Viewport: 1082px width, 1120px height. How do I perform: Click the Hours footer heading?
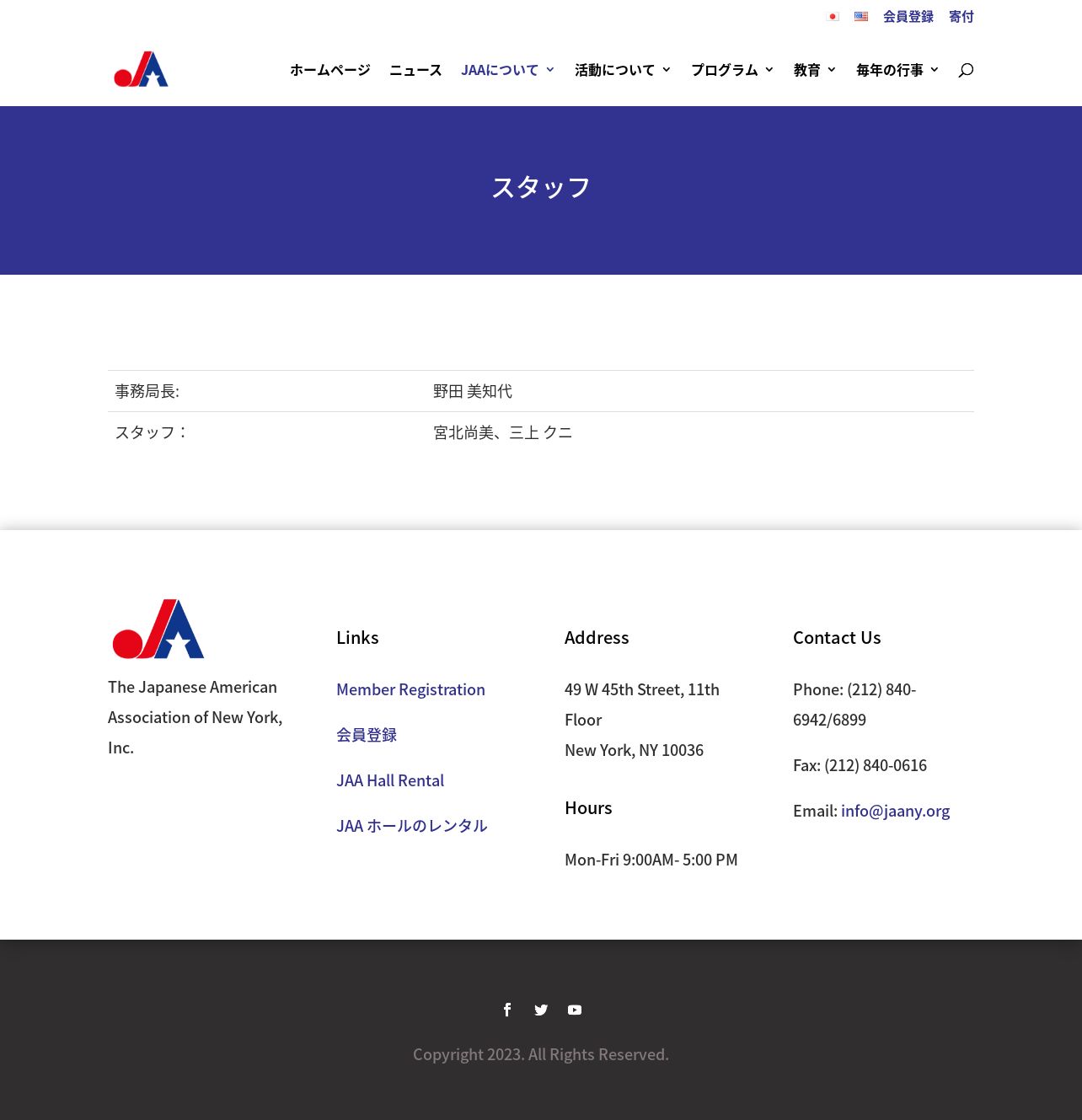(x=588, y=807)
